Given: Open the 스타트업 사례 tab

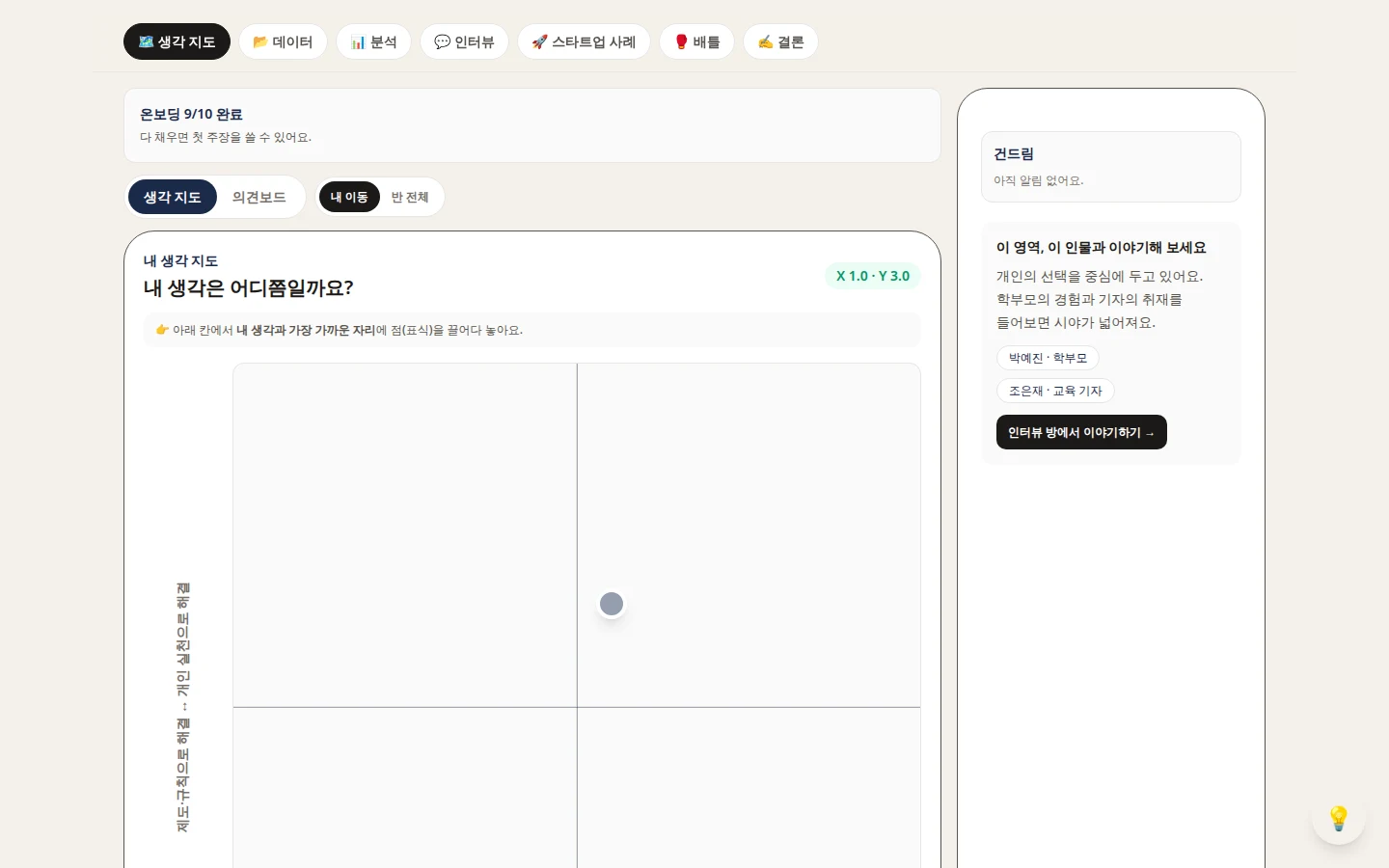Looking at the screenshot, I should pyautogui.click(x=584, y=41).
